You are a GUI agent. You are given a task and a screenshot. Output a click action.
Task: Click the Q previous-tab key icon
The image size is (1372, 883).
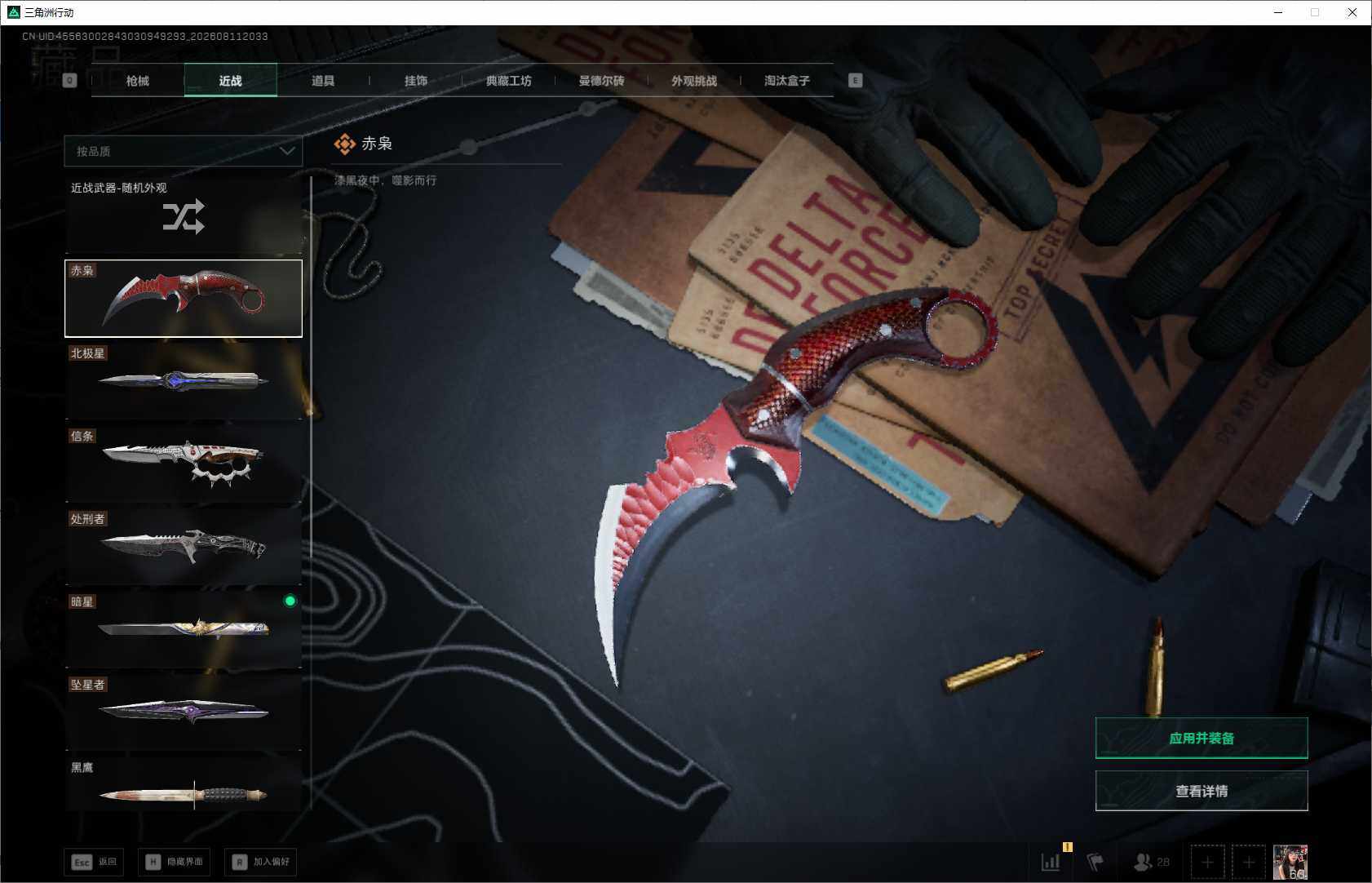[69, 80]
